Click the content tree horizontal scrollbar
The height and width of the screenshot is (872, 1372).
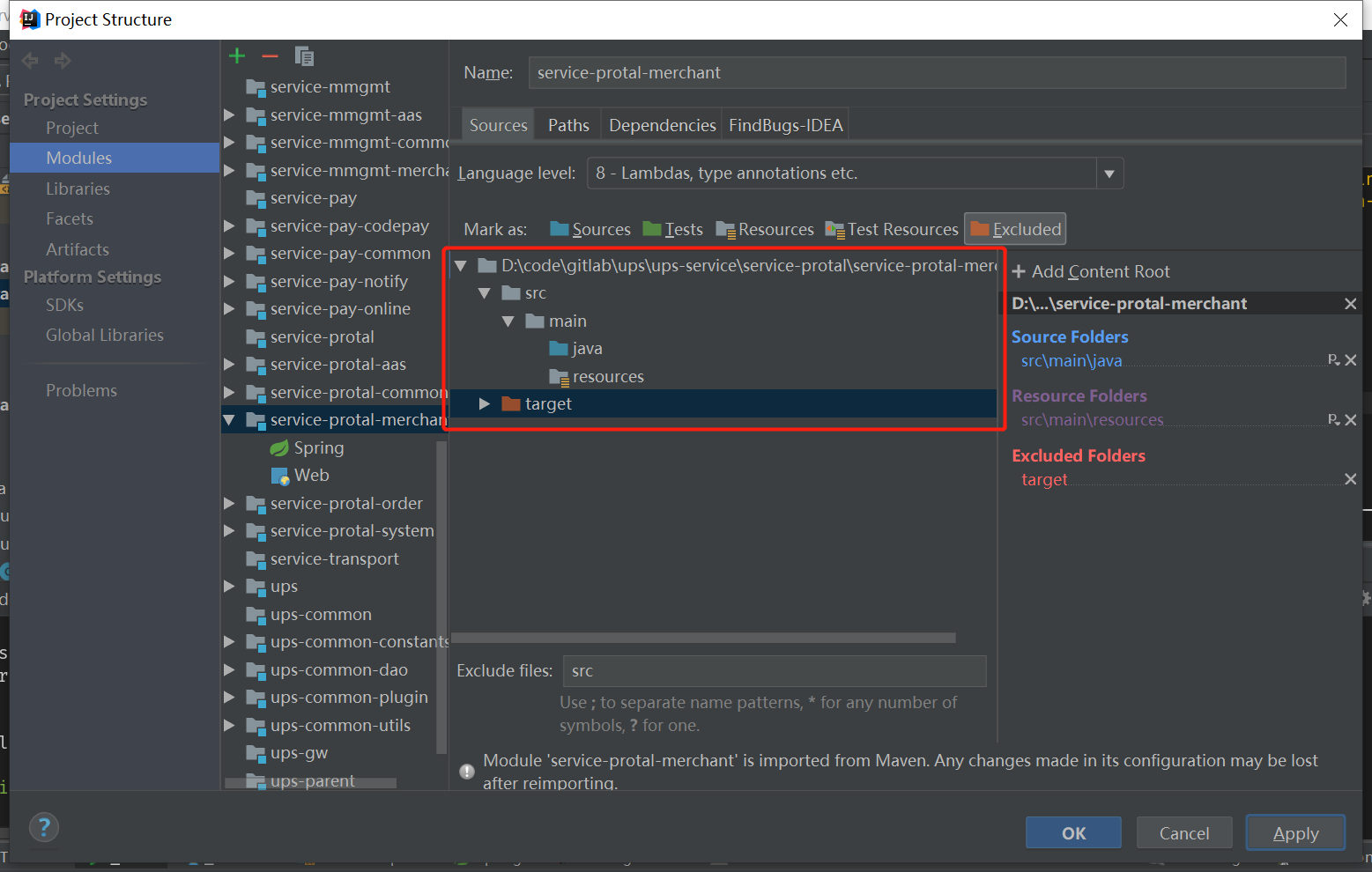click(703, 638)
